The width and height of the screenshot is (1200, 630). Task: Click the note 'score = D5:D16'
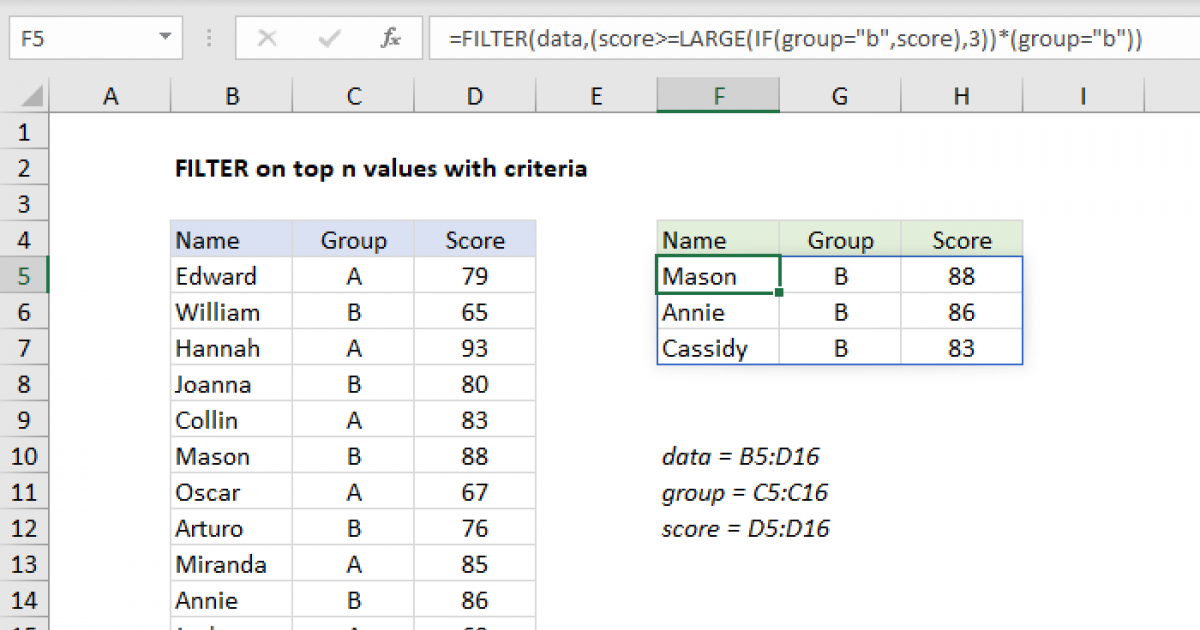[x=745, y=529]
